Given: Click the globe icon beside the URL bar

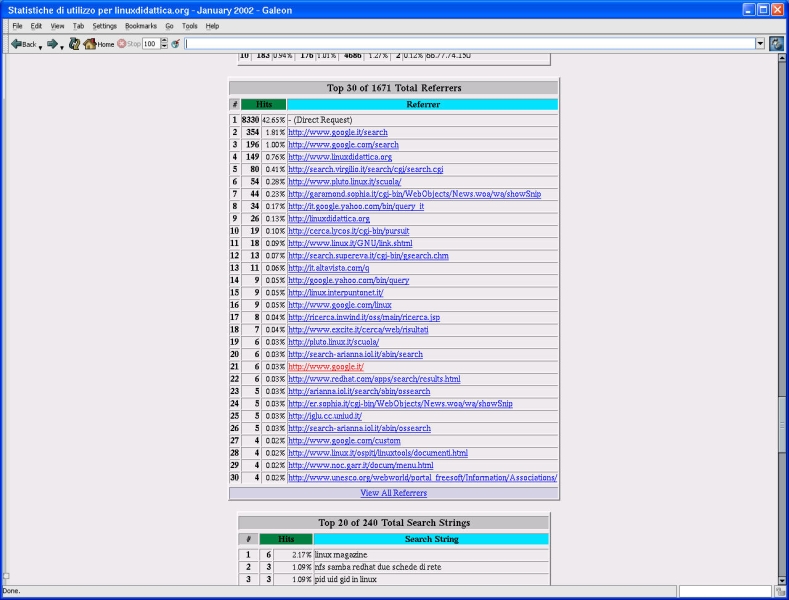Looking at the screenshot, I should tap(175, 44).
